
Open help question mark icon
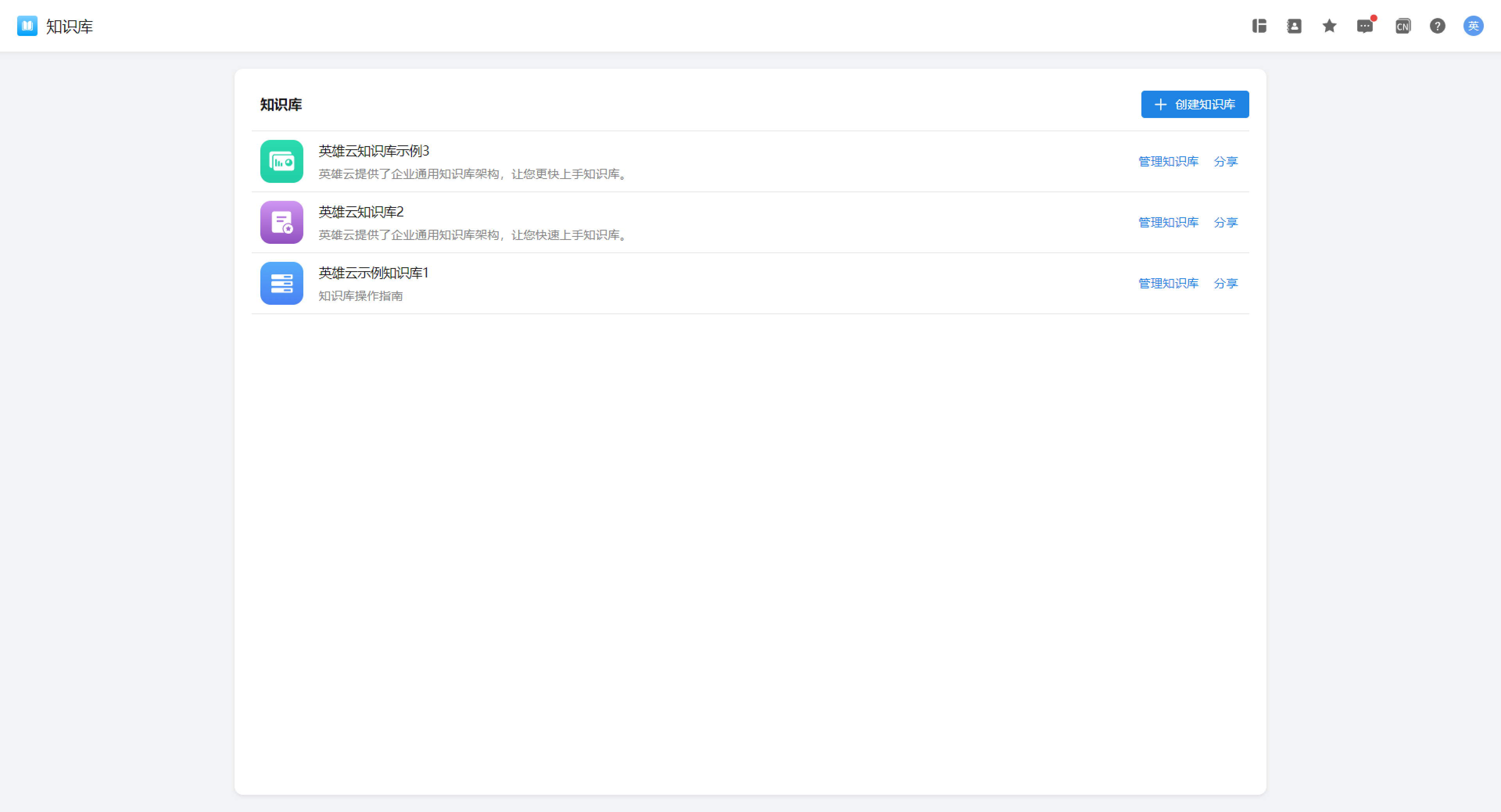click(1438, 26)
